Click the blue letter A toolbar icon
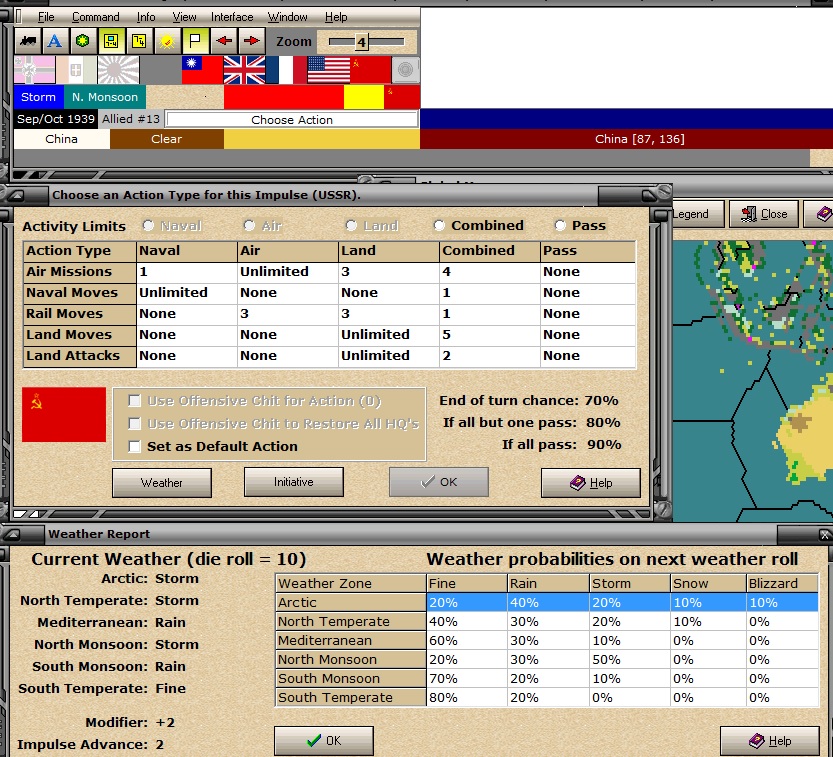Screen dimensions: 833x757 pos(55,41)
